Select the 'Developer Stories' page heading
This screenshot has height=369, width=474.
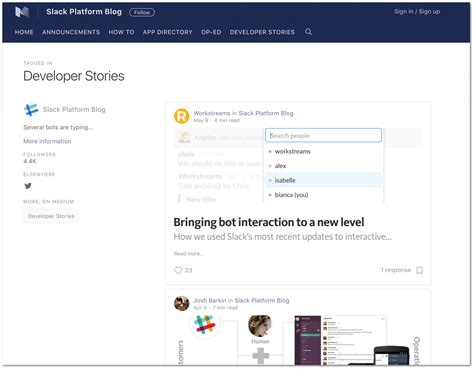click(74, 76)
